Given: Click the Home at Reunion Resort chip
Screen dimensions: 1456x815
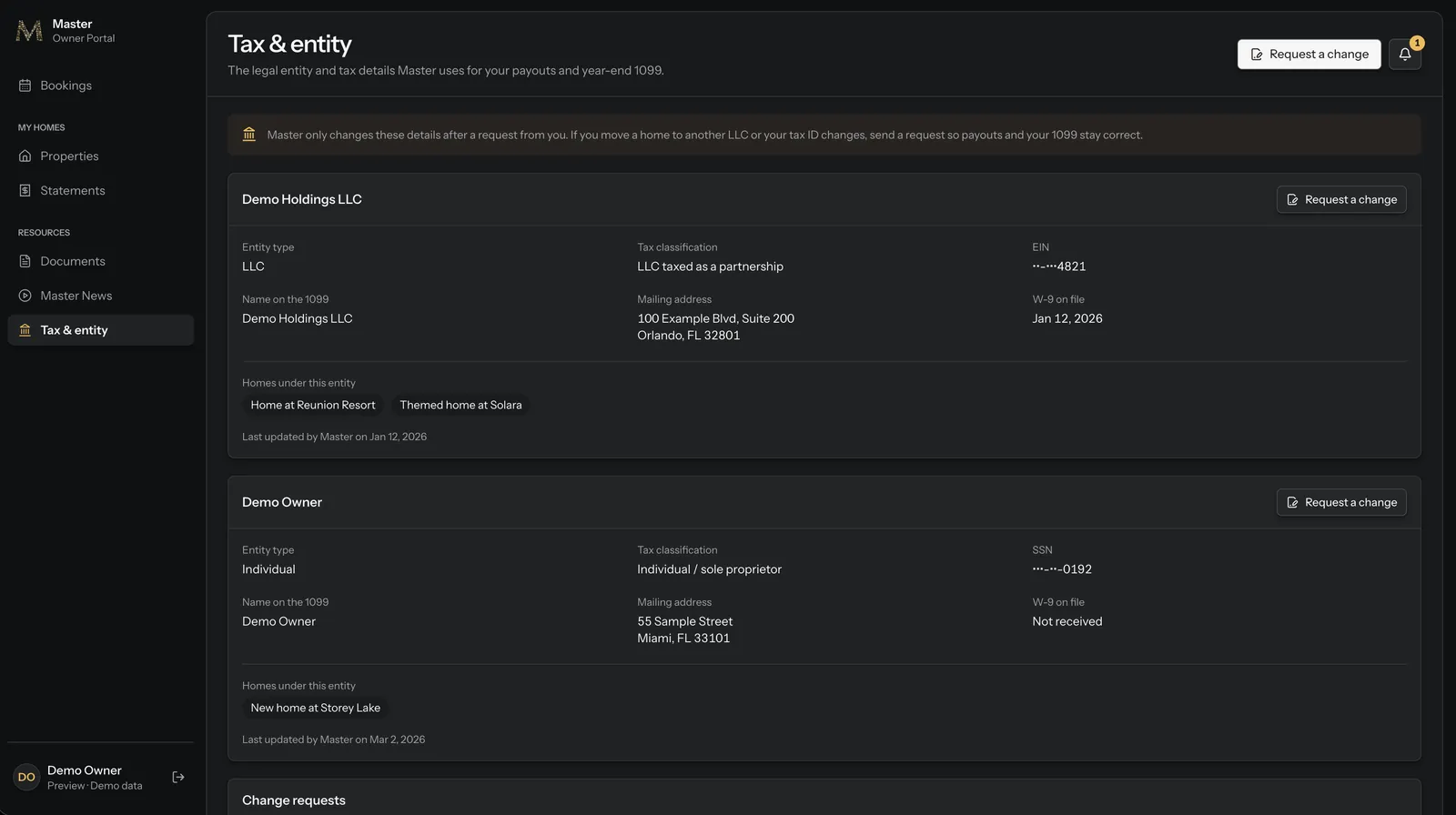Looking at the screenshot, I should [313, 405].
